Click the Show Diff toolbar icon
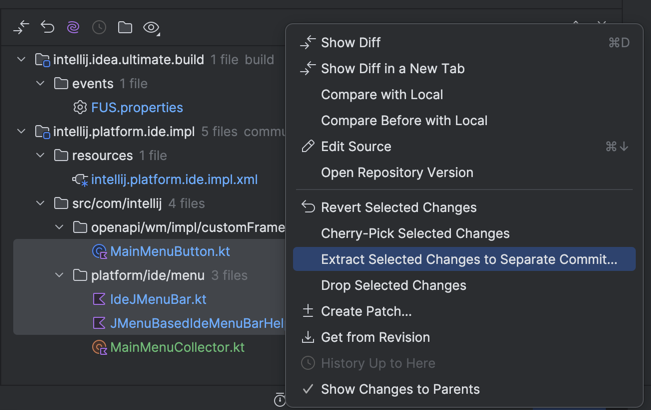The image size is (651, 410). click(21, 28)
